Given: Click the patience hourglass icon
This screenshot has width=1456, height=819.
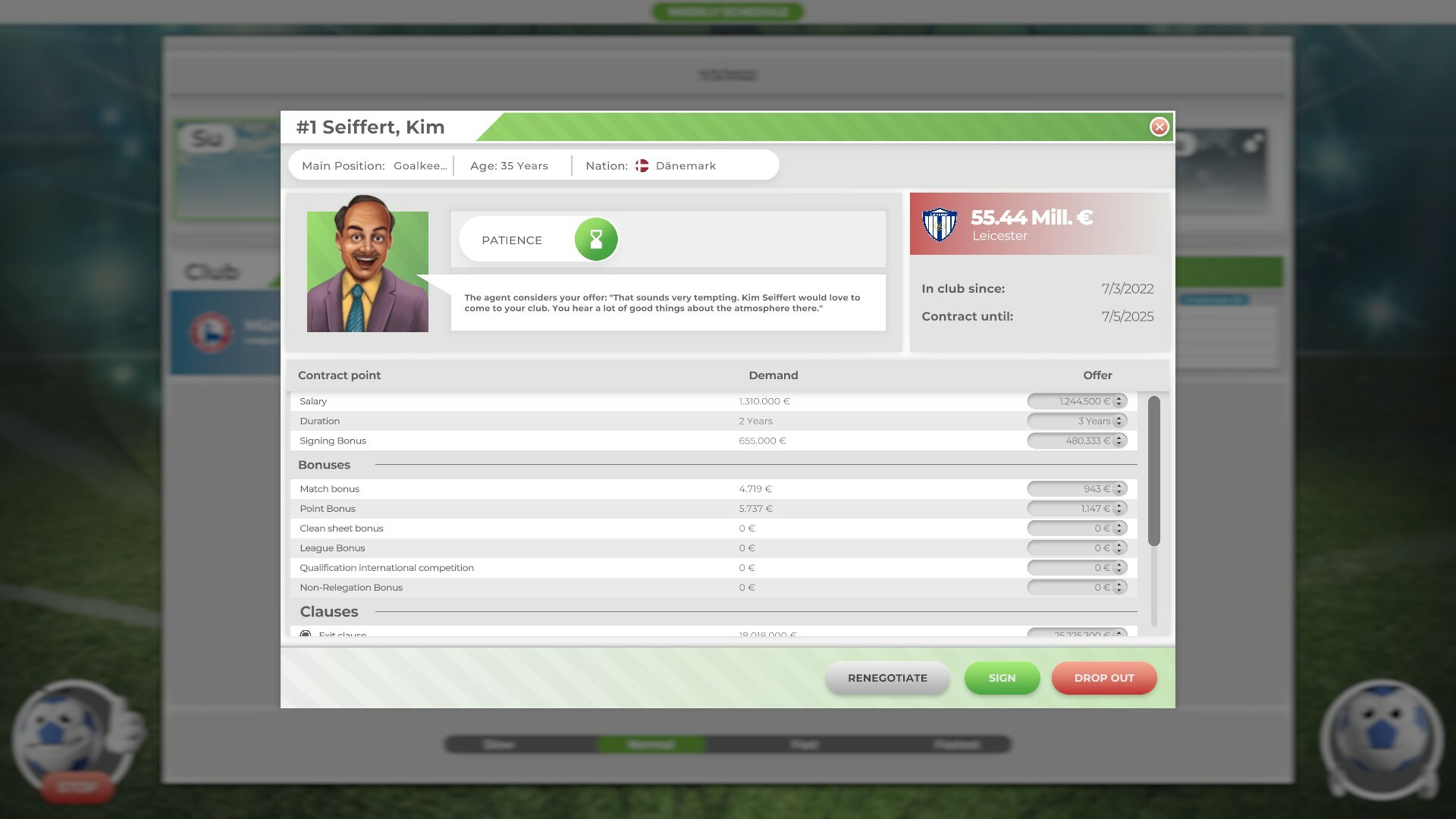Looking at the screenshot, I should coord(596,240).
